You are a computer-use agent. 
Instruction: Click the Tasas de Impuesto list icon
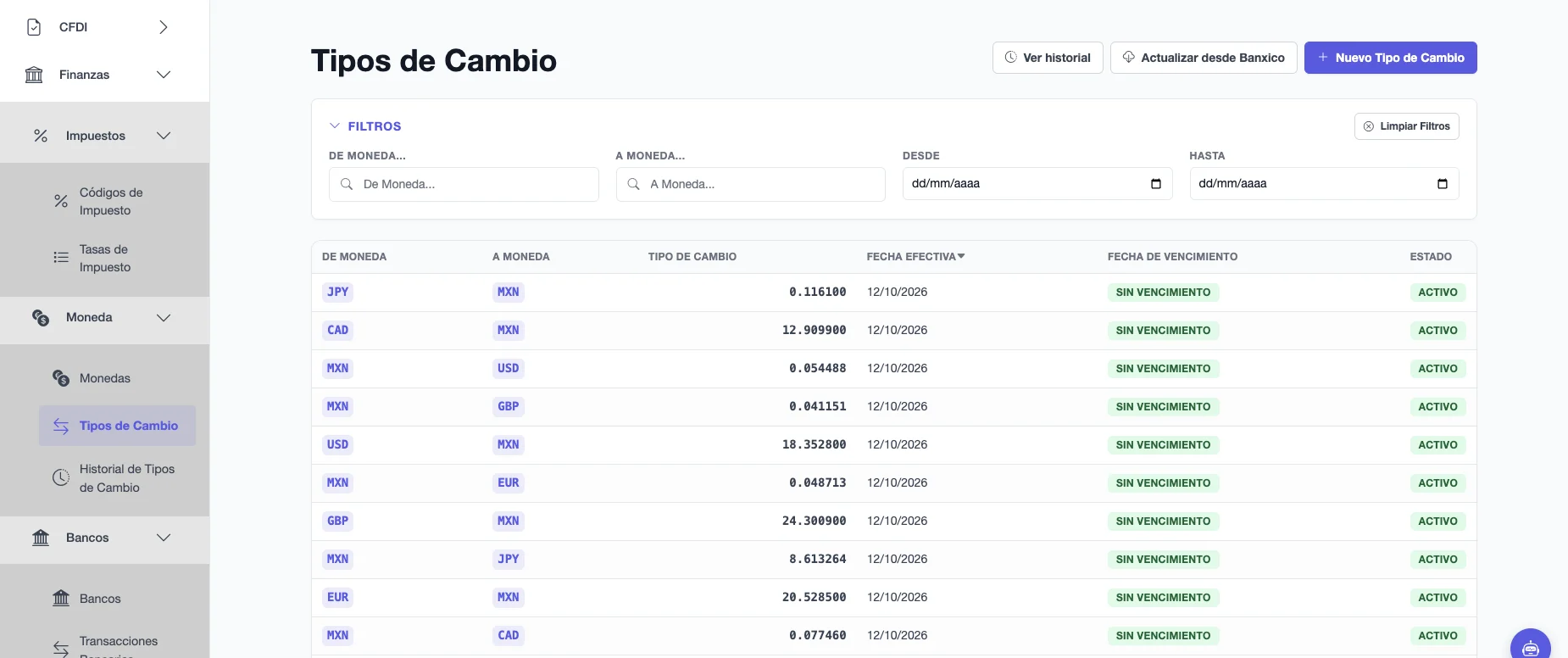61,258
